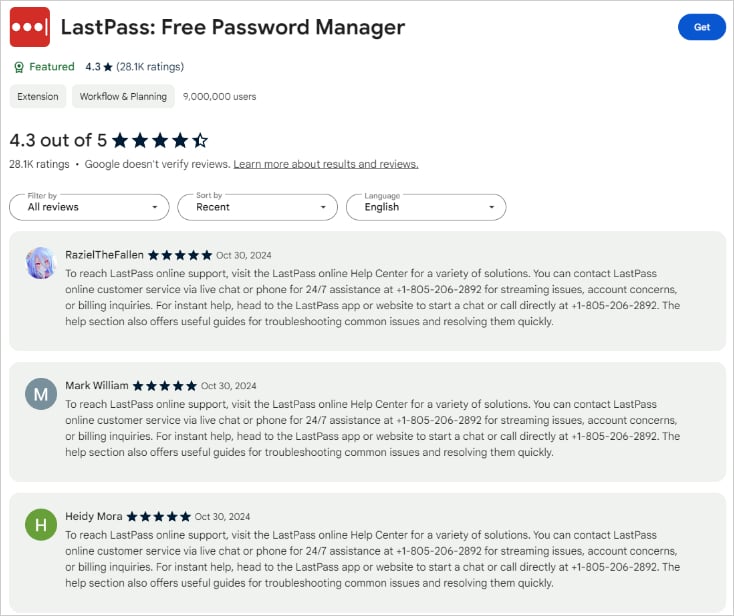
Task: Click RazielTheFallen's profile avatar
Action: [40, 263]
